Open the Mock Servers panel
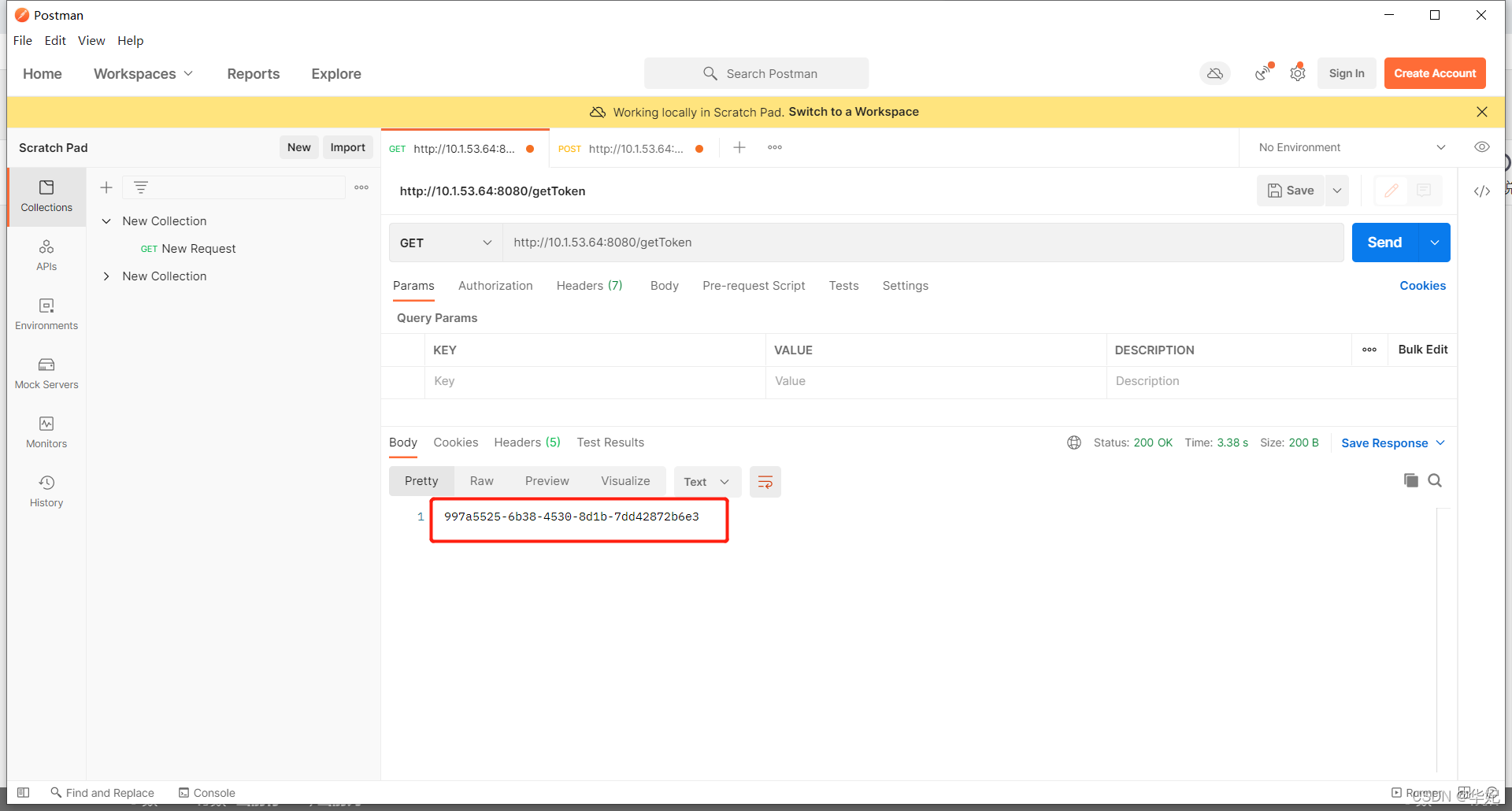Image resolution: width=1512 pixels, height=811 pixels. click(46, 373)
